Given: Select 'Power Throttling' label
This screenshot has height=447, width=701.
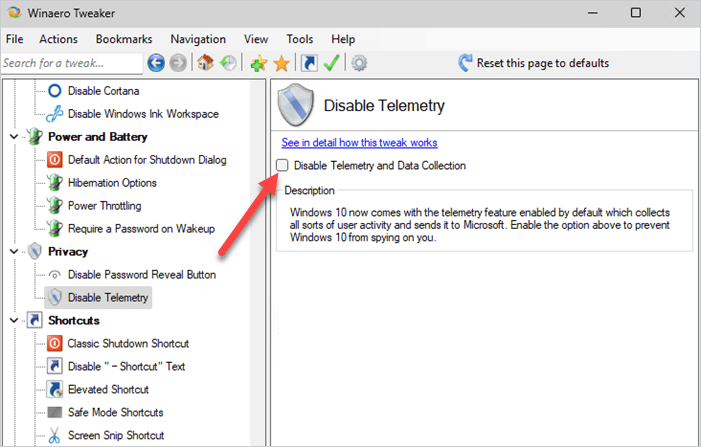Looking at the screenshot, I should 105,206.
